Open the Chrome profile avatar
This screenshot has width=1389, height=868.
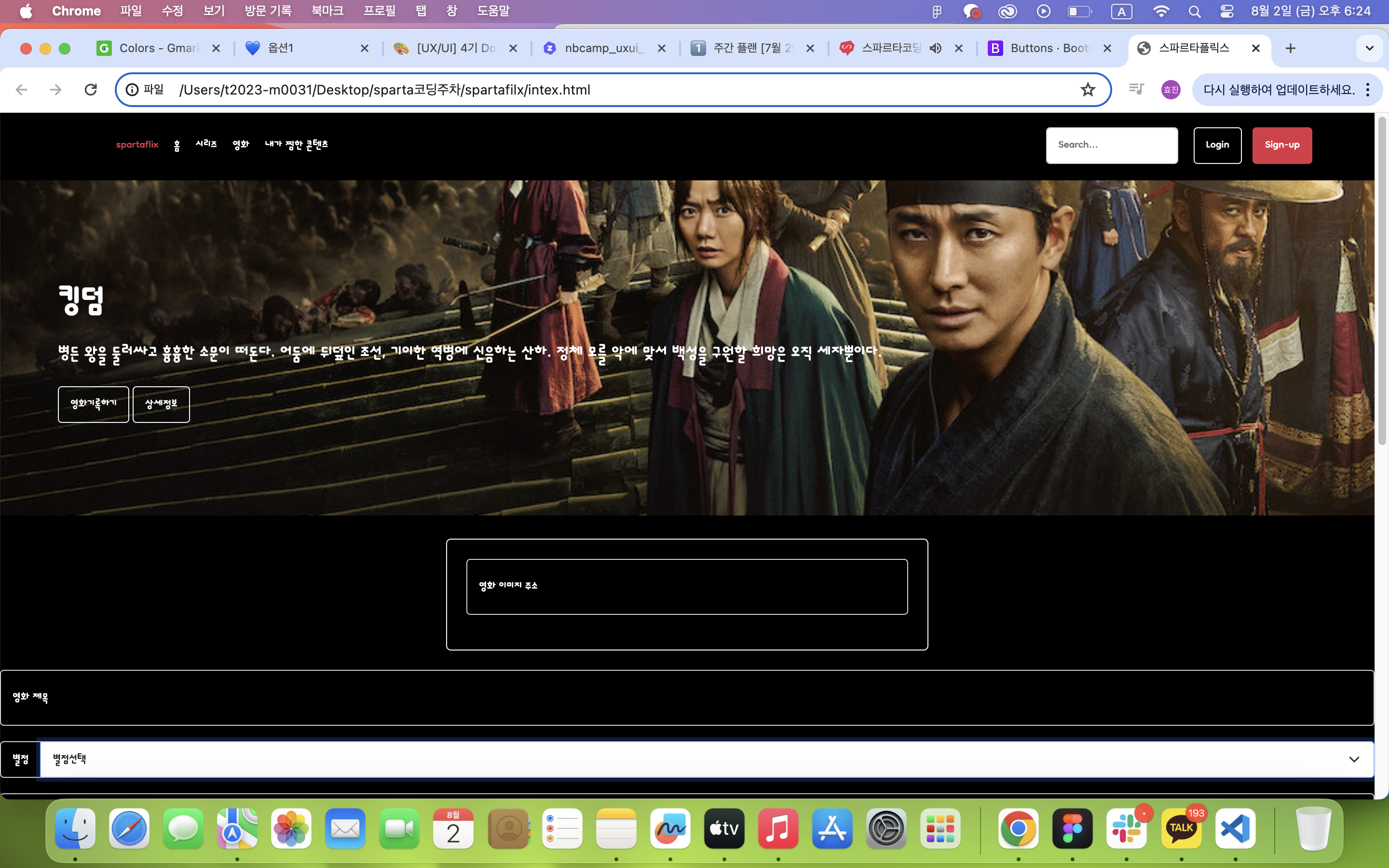1171,90
